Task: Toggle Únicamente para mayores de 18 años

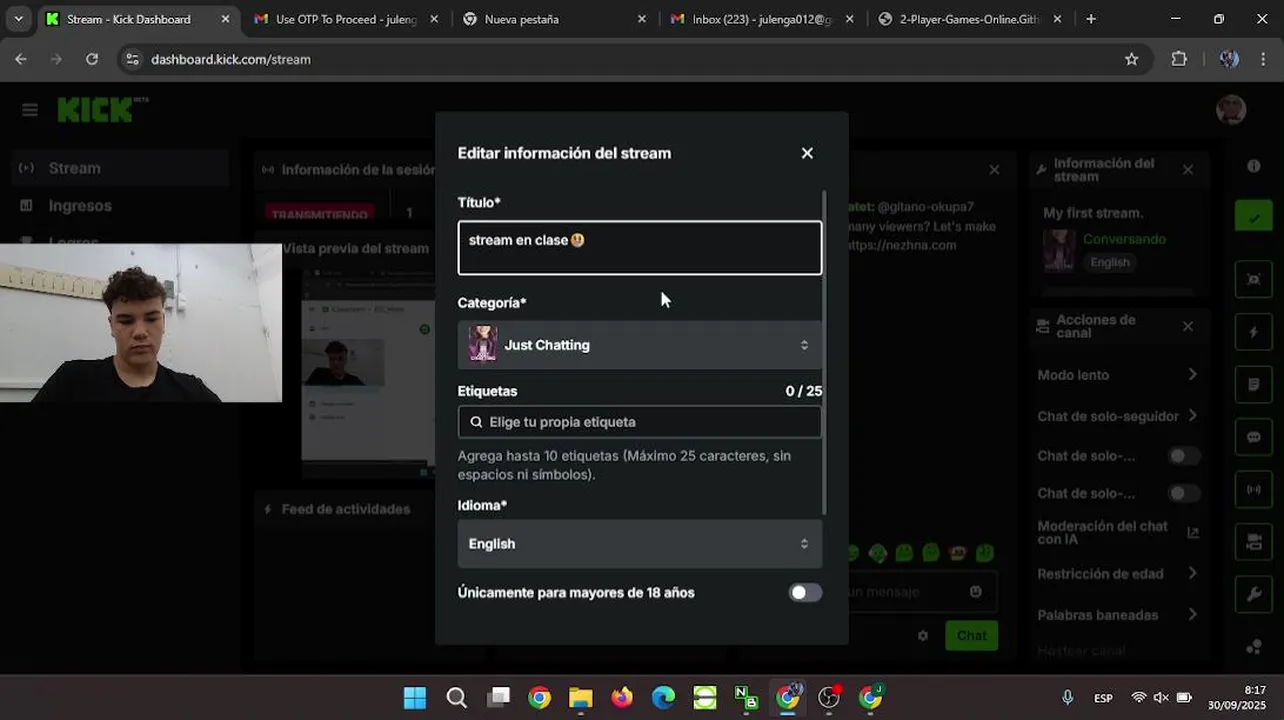Action: 805,593
